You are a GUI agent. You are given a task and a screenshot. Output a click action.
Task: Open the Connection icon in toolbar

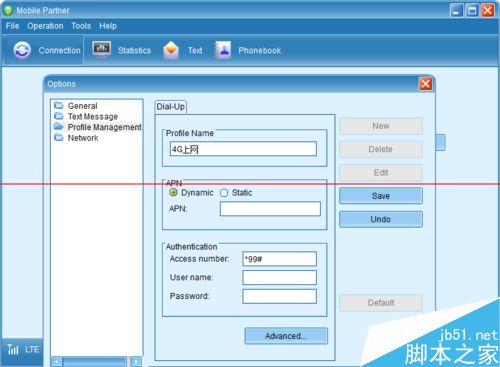(x=22, y=50)
